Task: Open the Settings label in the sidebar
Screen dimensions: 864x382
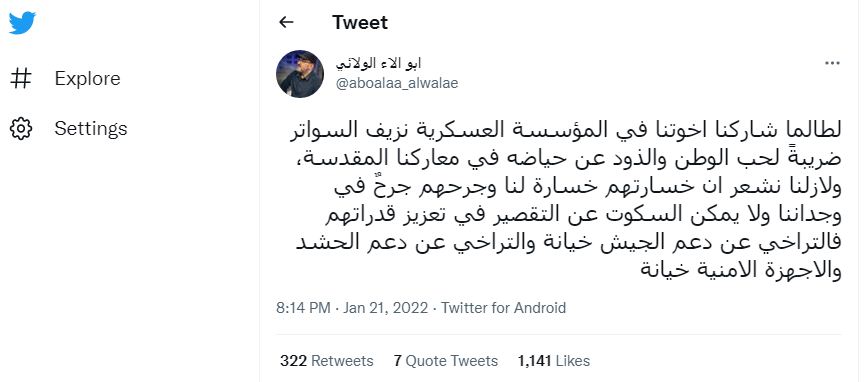Action: 91,129
